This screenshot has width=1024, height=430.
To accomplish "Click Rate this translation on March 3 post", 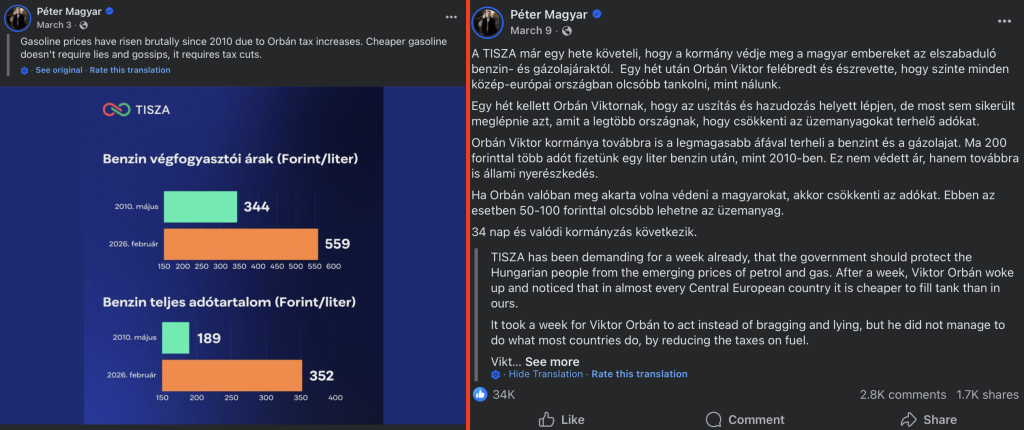I will coord(129,71).
